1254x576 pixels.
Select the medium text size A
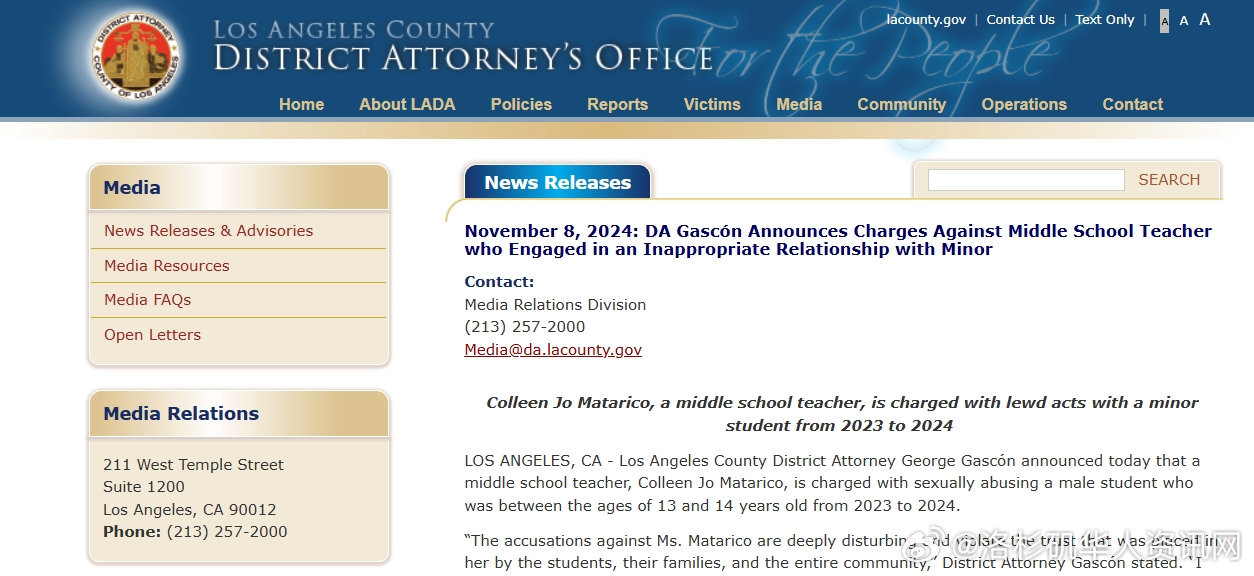(x=1184, y=21)
